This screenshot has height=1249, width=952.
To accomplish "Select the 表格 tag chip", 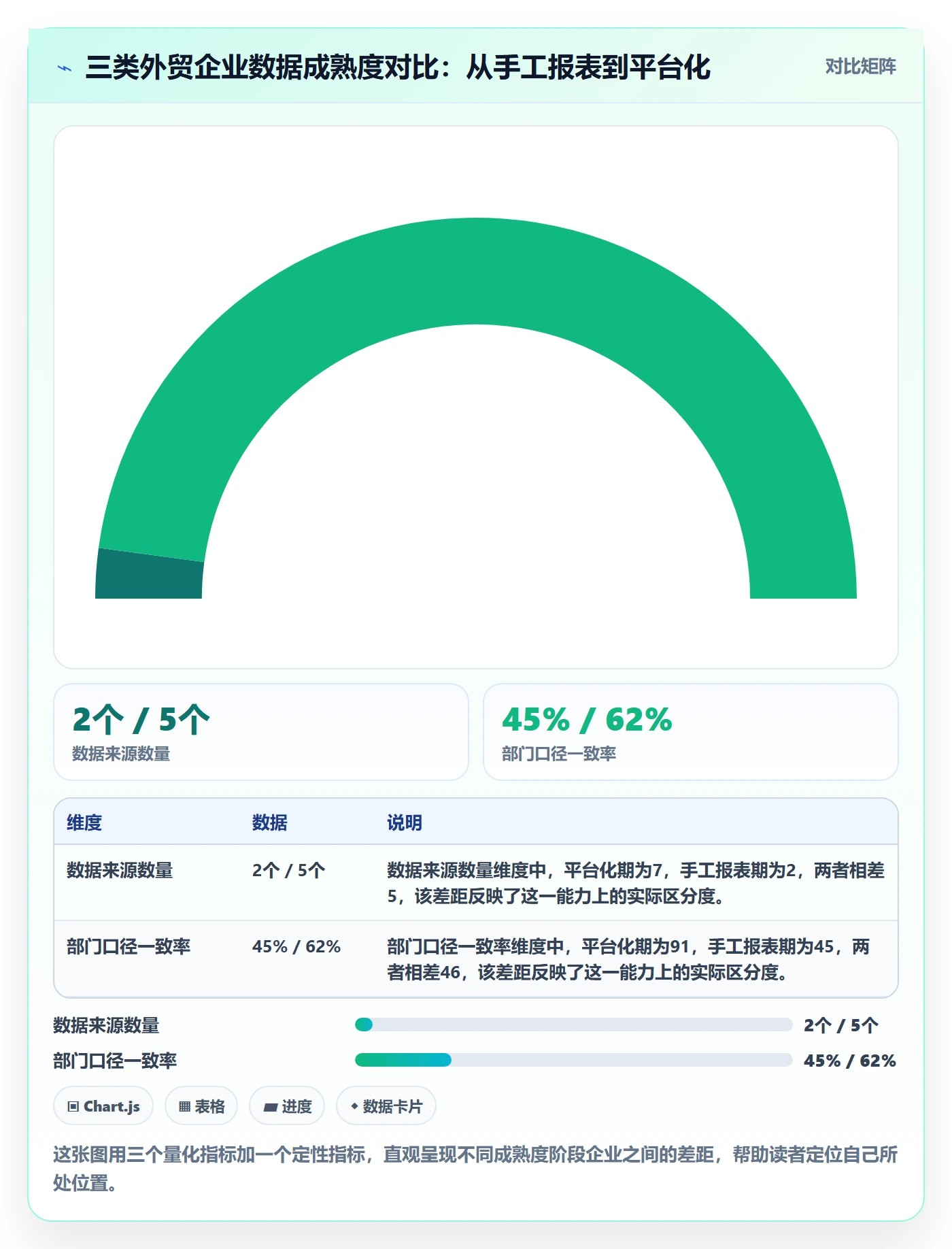I will tap(201, 1106).
